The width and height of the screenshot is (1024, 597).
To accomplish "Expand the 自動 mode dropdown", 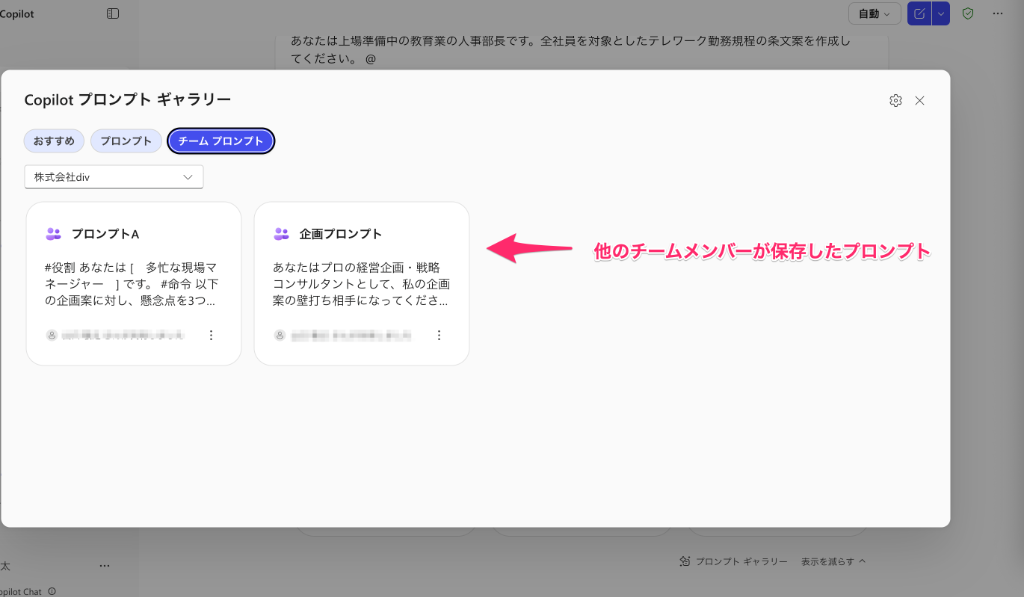I will [874, 14].
